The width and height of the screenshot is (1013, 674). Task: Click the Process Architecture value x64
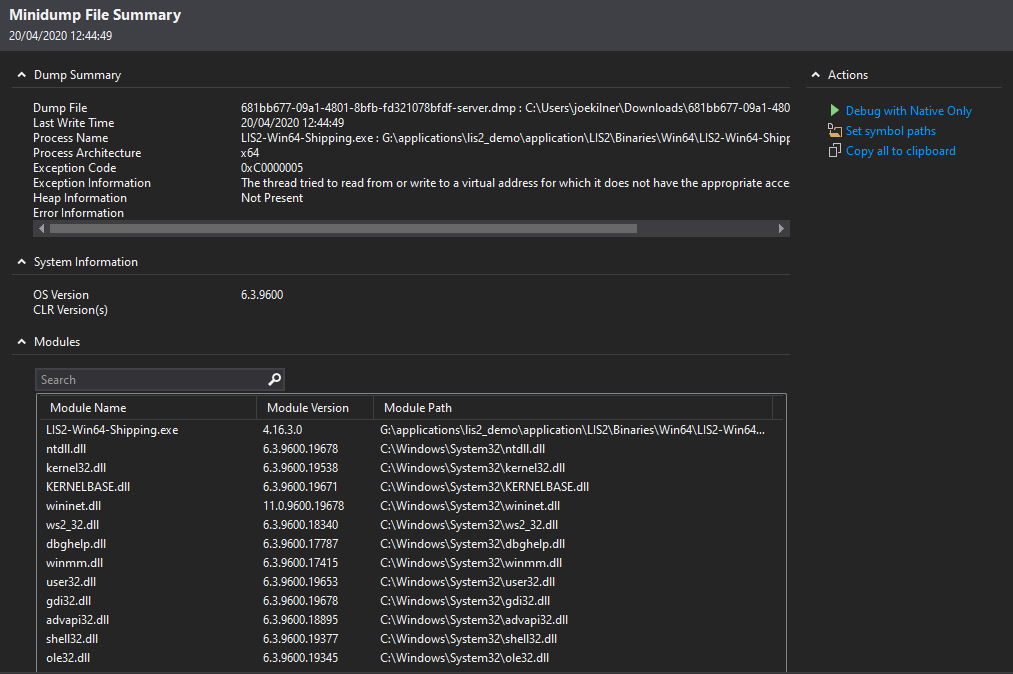coord(250,153)
